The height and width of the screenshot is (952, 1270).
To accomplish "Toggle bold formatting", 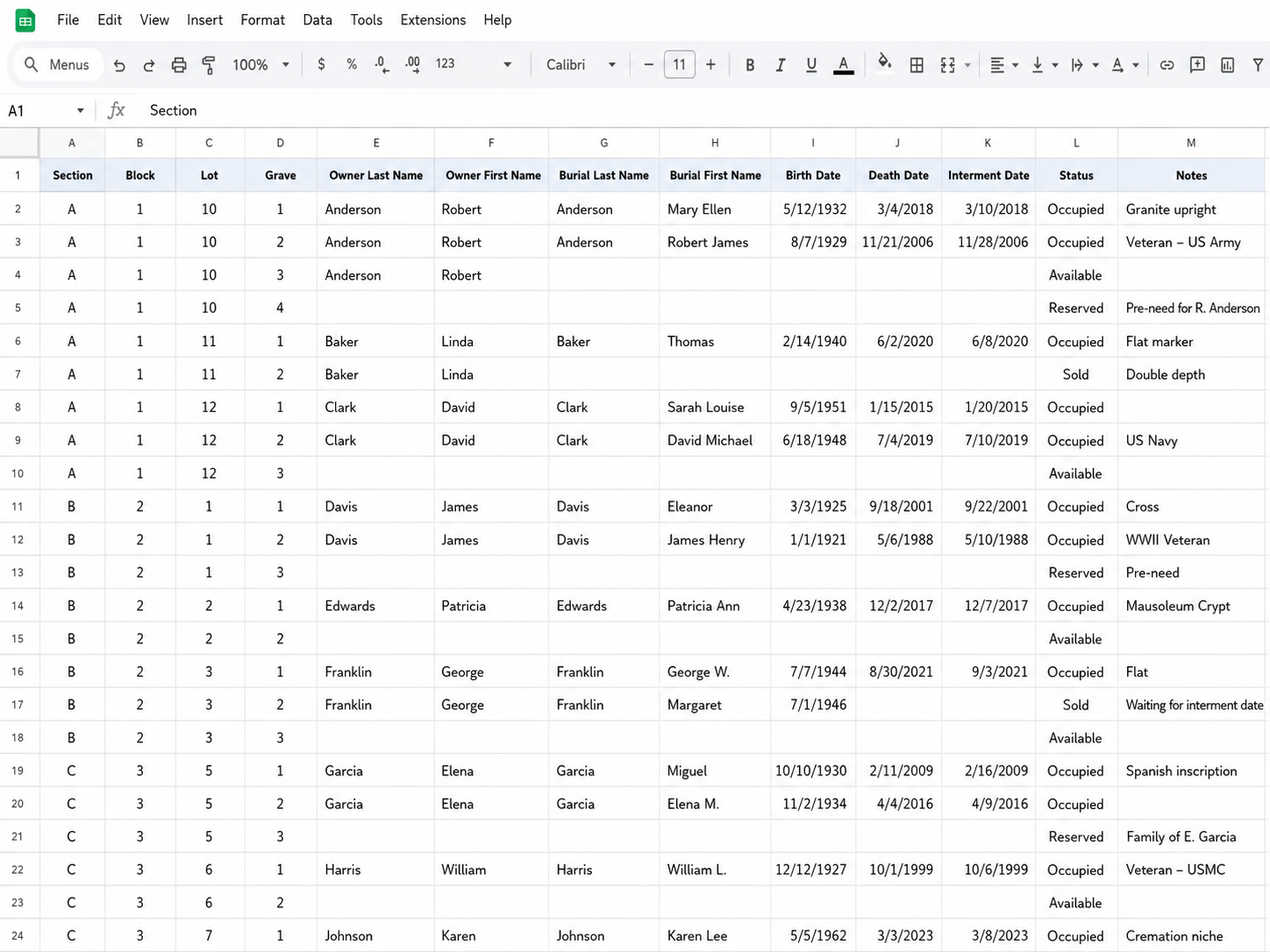I will click(750, 65).
